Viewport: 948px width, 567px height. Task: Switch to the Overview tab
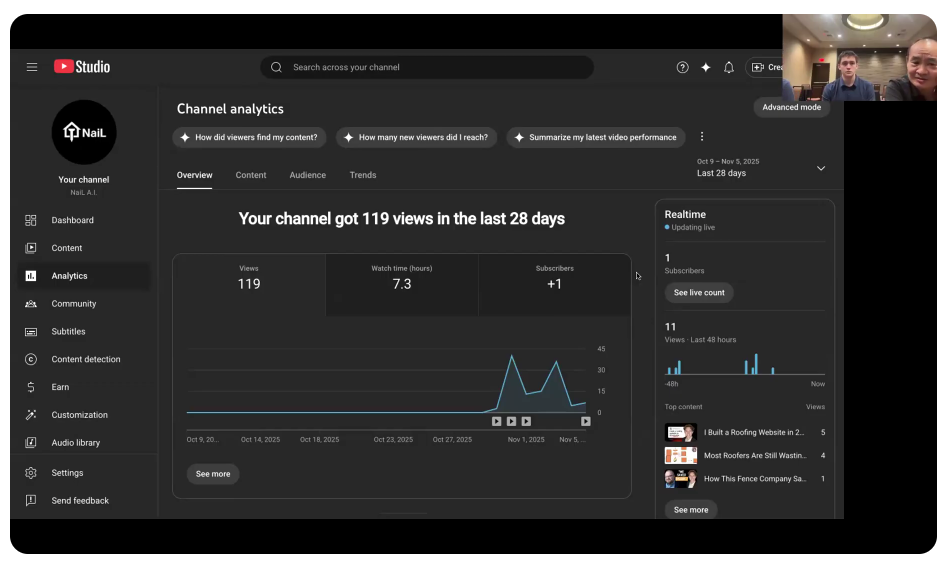point(194,175)
